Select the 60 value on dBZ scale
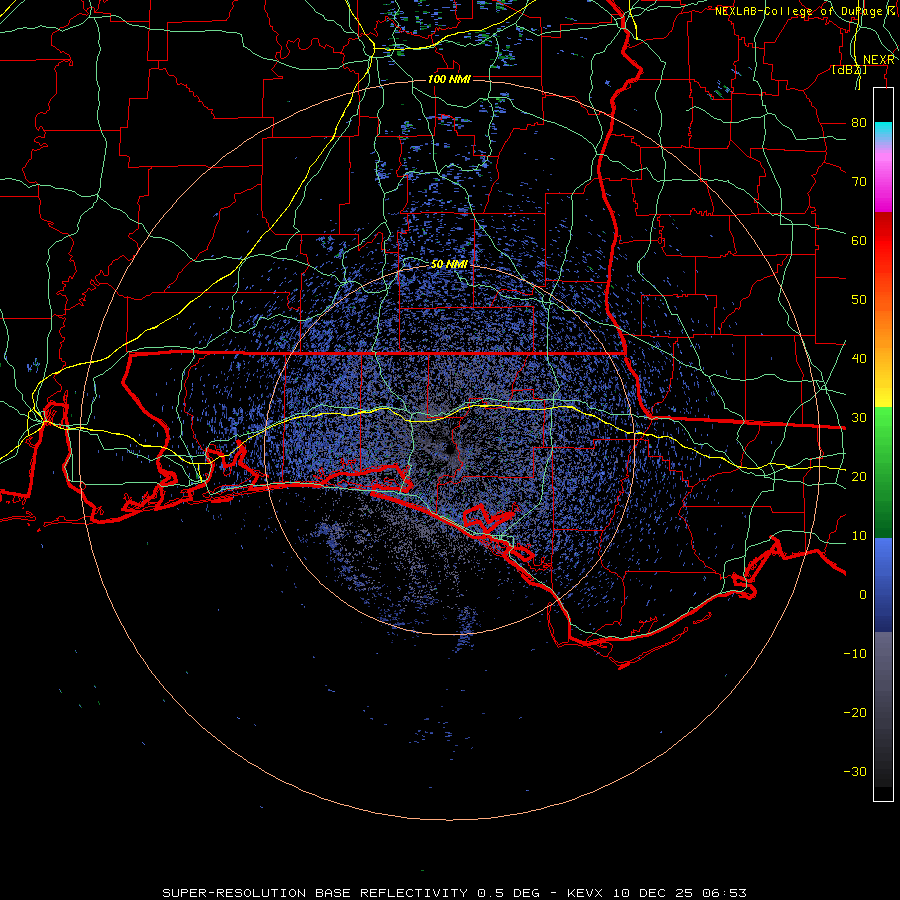 (x=859, y=240)
